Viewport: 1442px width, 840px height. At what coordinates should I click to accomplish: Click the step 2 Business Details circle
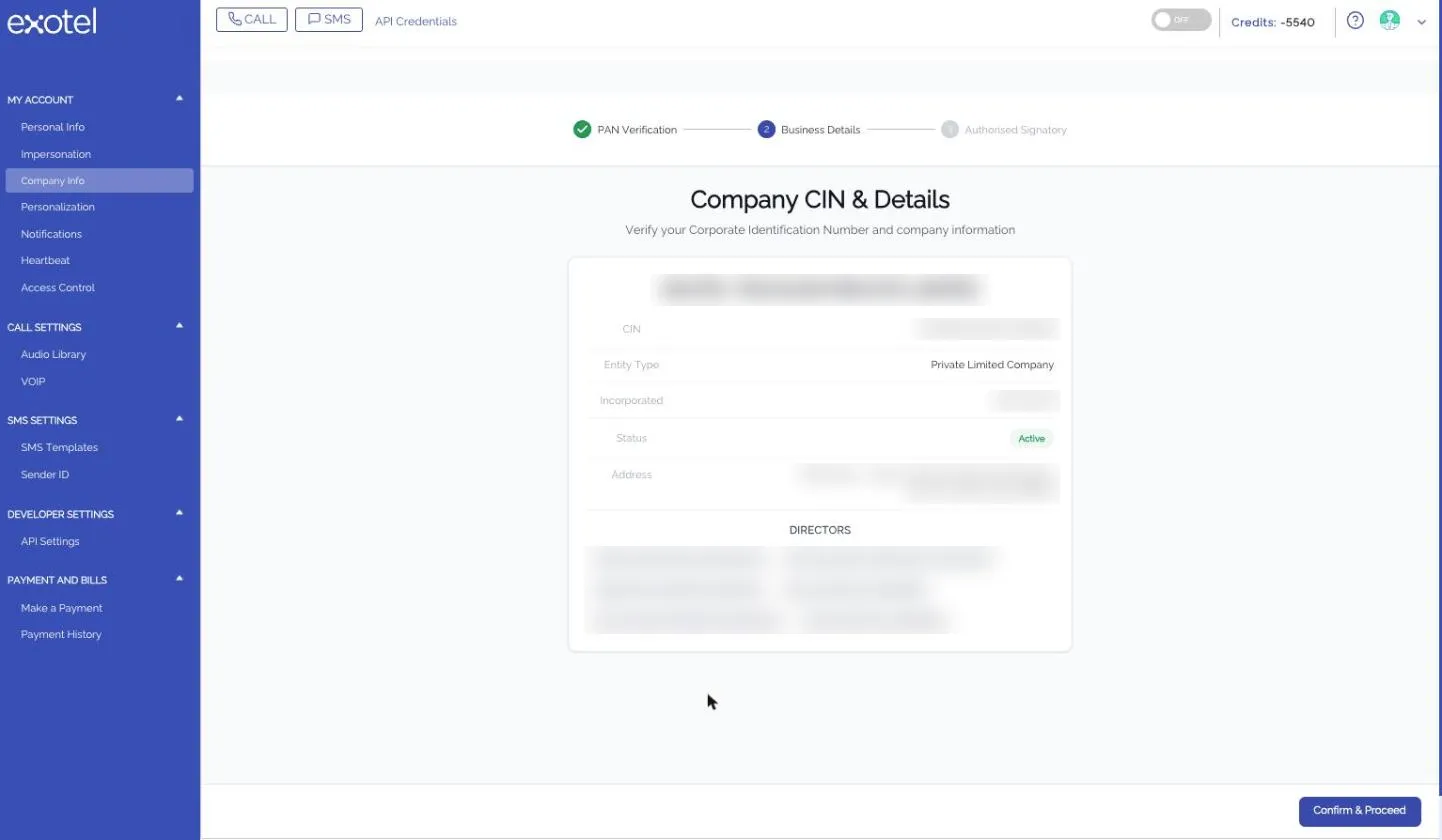(x=766, y=129)
